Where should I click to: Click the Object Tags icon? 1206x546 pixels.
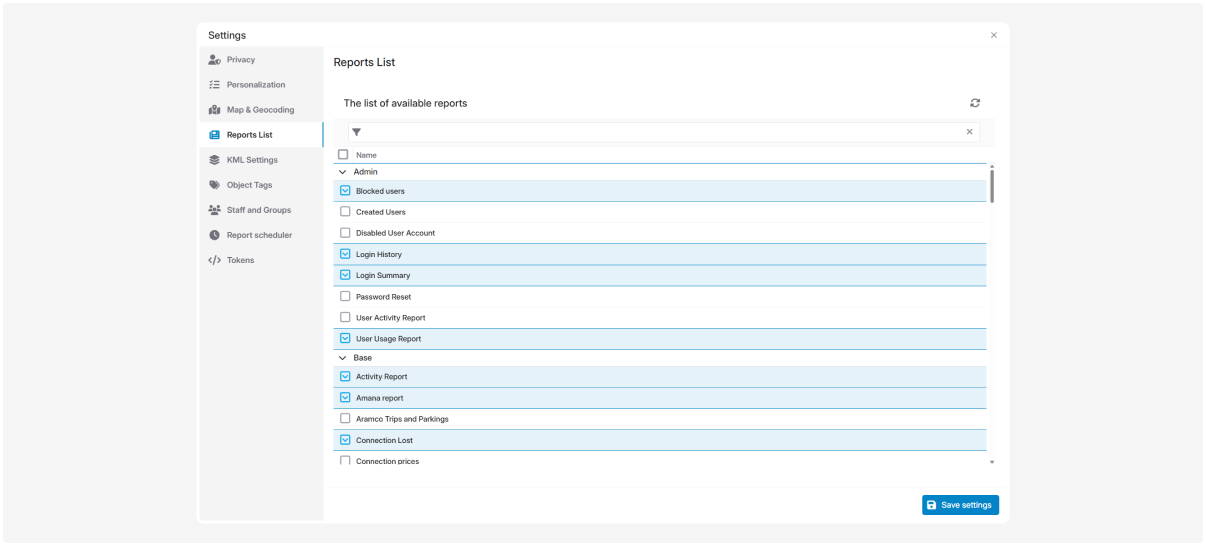pyautogui.click(x=214, y=185)
